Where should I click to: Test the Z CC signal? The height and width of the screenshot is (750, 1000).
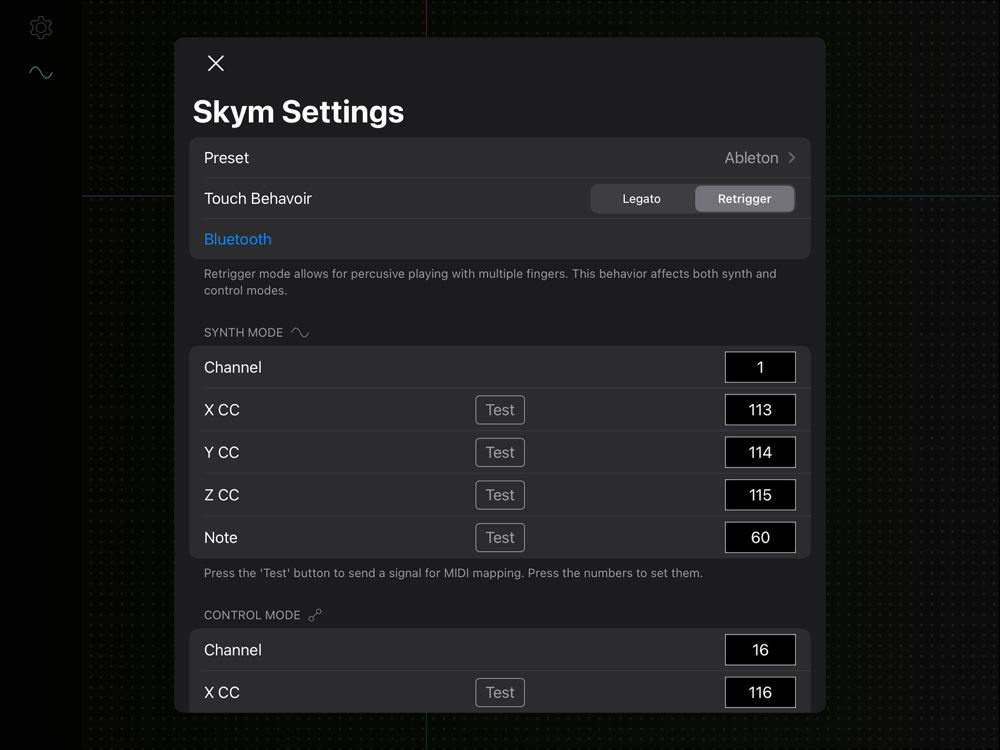(x=500, y=496)
